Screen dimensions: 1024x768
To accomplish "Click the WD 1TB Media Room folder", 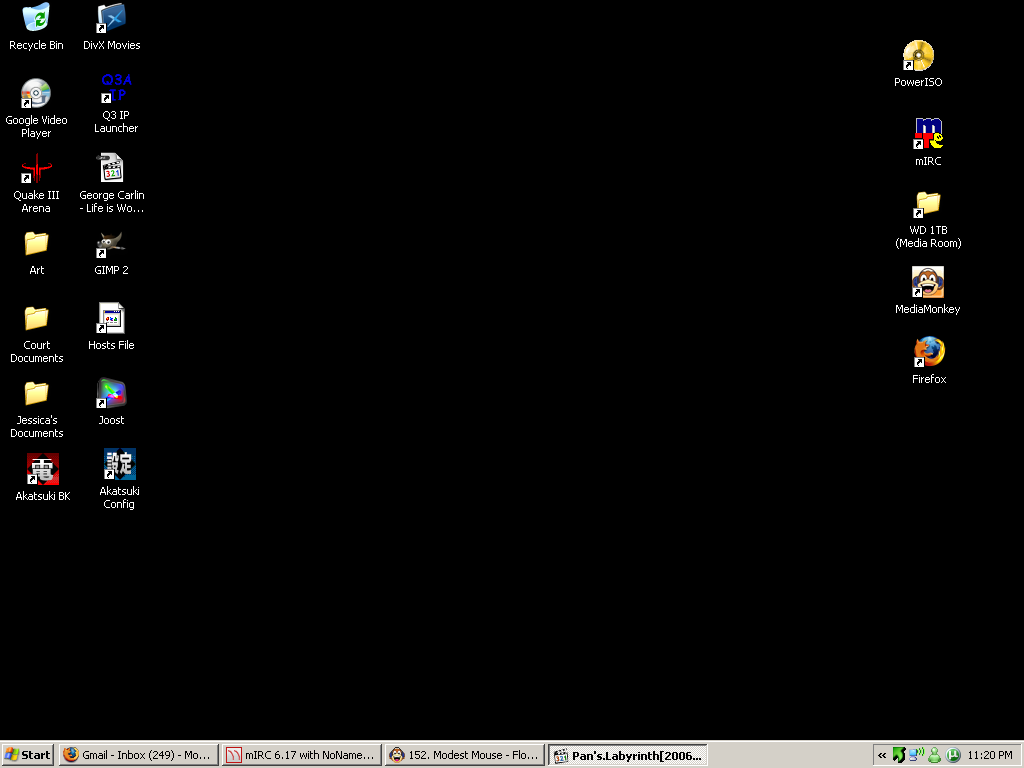I will [x=928, y=204].
